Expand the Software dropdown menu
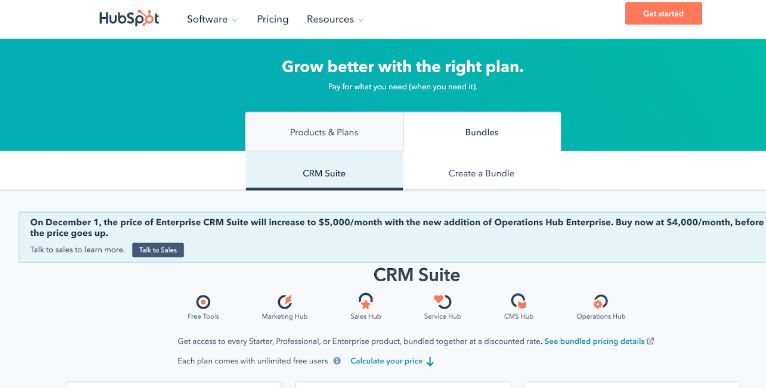 pos(212,20)
